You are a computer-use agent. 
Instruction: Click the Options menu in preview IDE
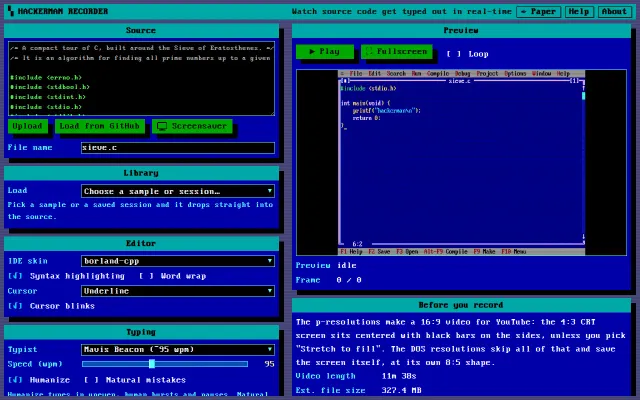click(x=515, y=73)
